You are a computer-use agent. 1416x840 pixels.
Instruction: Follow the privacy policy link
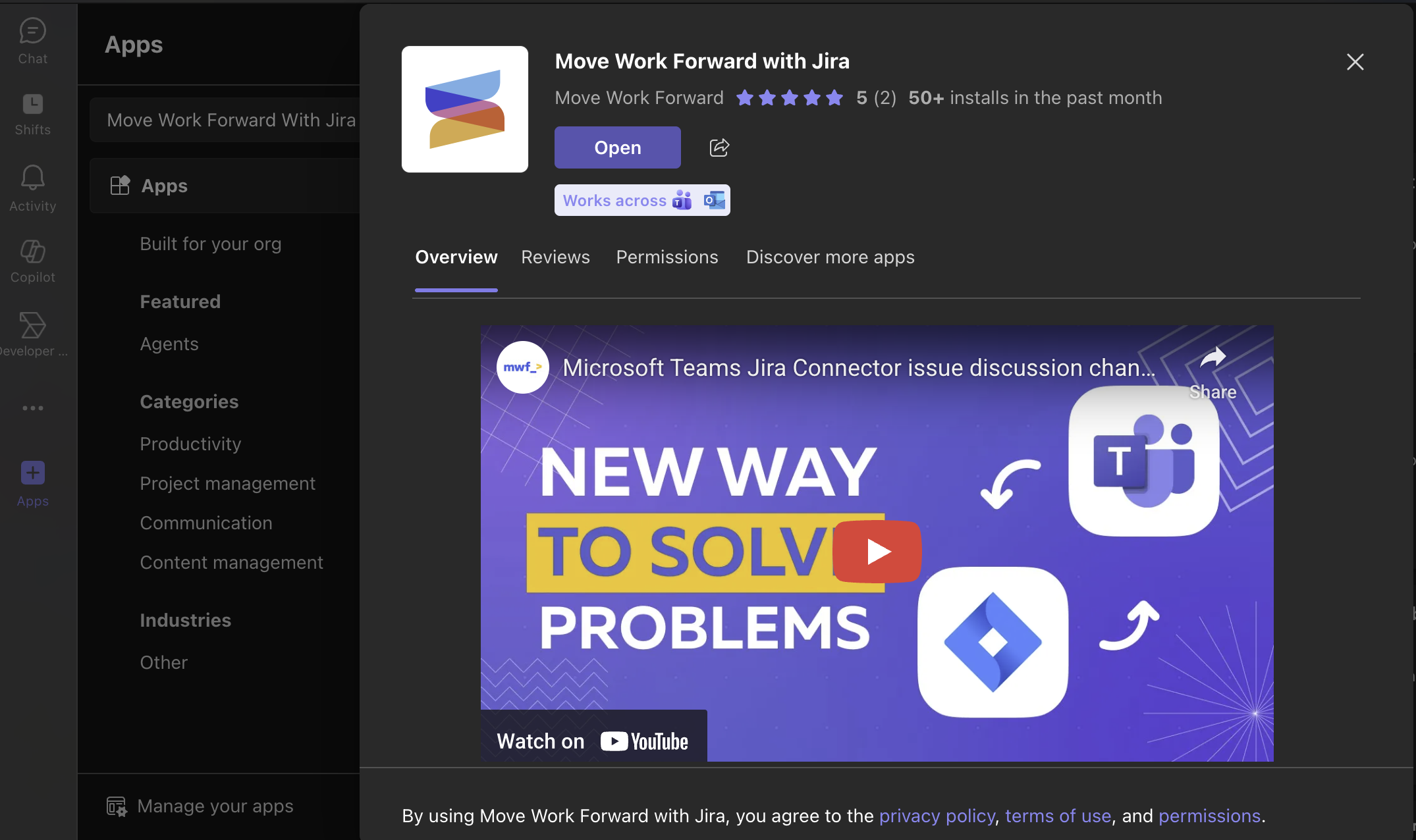(937, 816)
